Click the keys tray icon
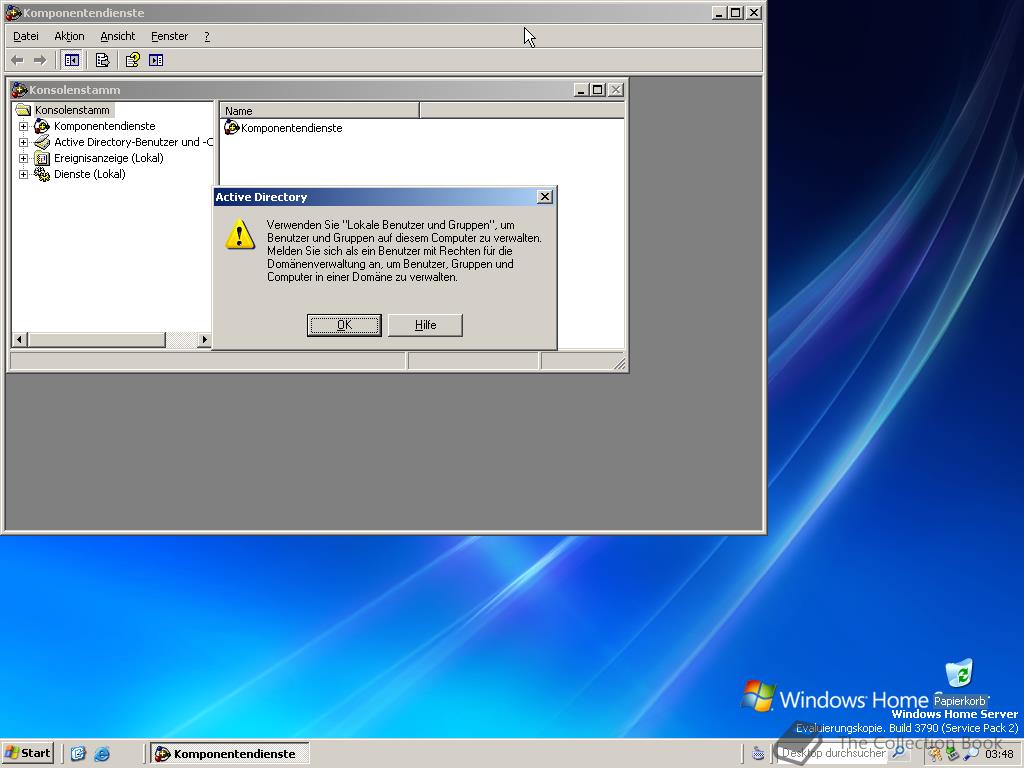Image resolution: width=1024 pixels, height=768 pixels. point(935,754)
